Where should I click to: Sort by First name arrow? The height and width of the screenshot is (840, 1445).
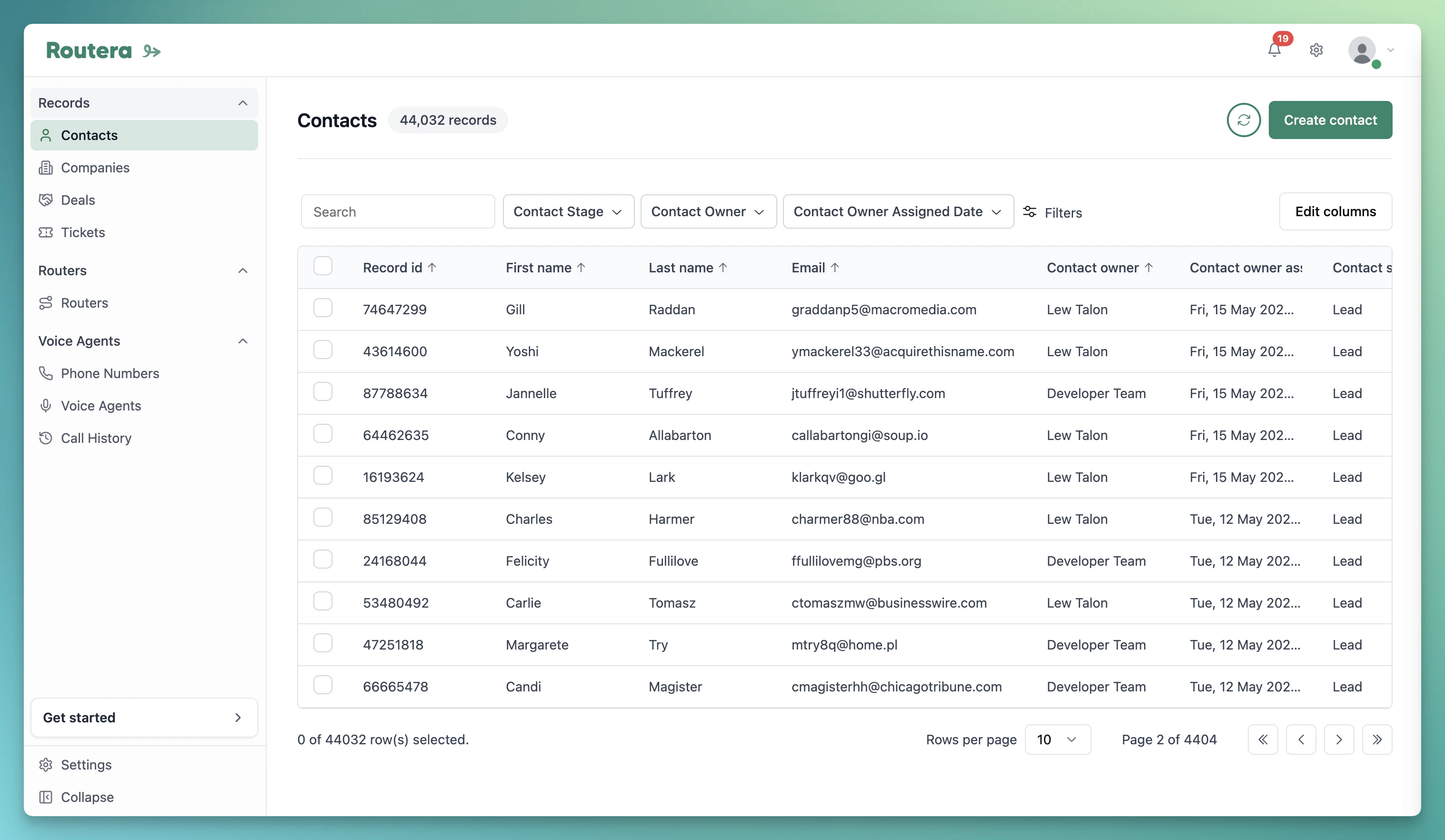pos(581,267)
